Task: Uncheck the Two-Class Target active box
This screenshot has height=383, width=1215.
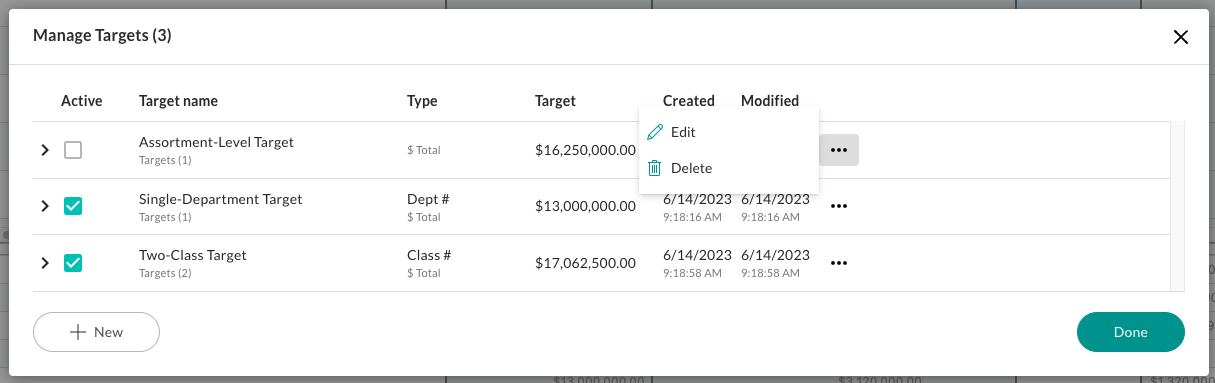Action: click(x=73, y=263)
